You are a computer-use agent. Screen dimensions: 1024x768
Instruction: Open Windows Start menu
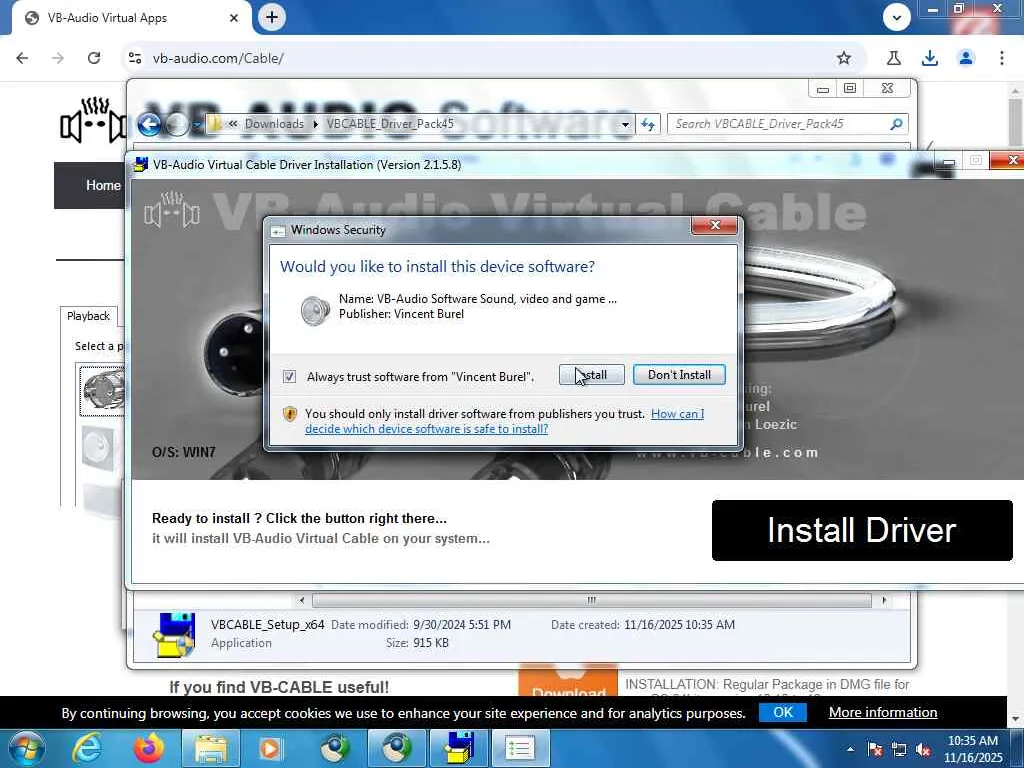coord(27,748)
